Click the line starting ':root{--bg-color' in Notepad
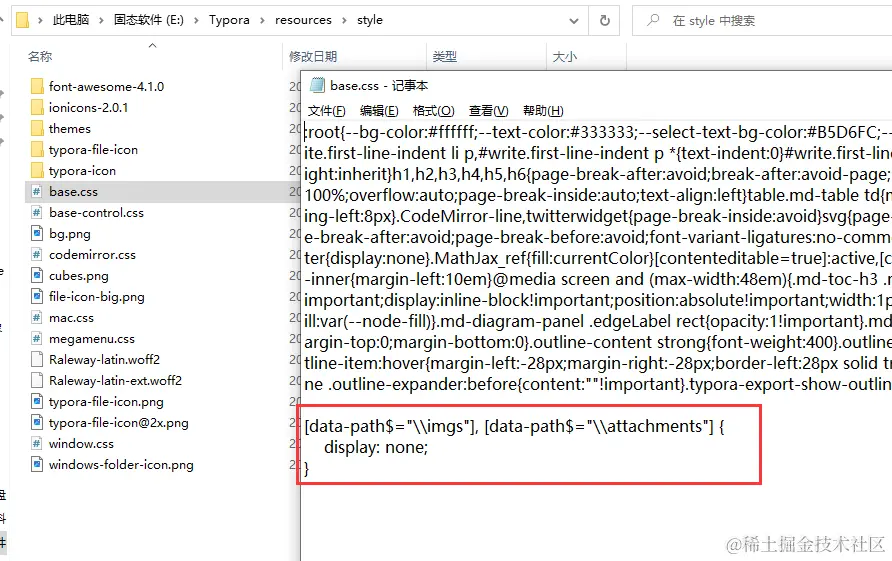 point(597,133)
